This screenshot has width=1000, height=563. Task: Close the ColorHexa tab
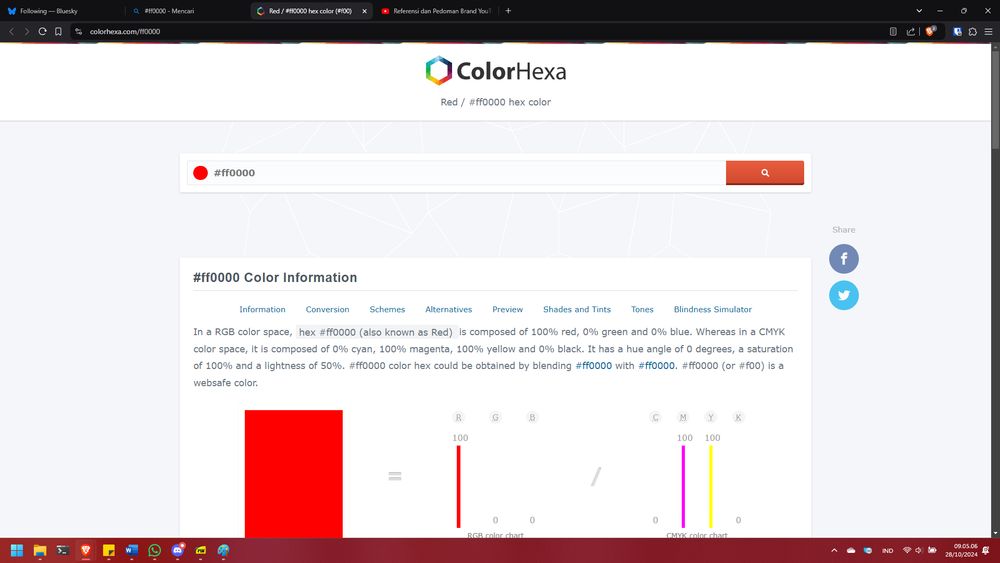tap(364, 11)
